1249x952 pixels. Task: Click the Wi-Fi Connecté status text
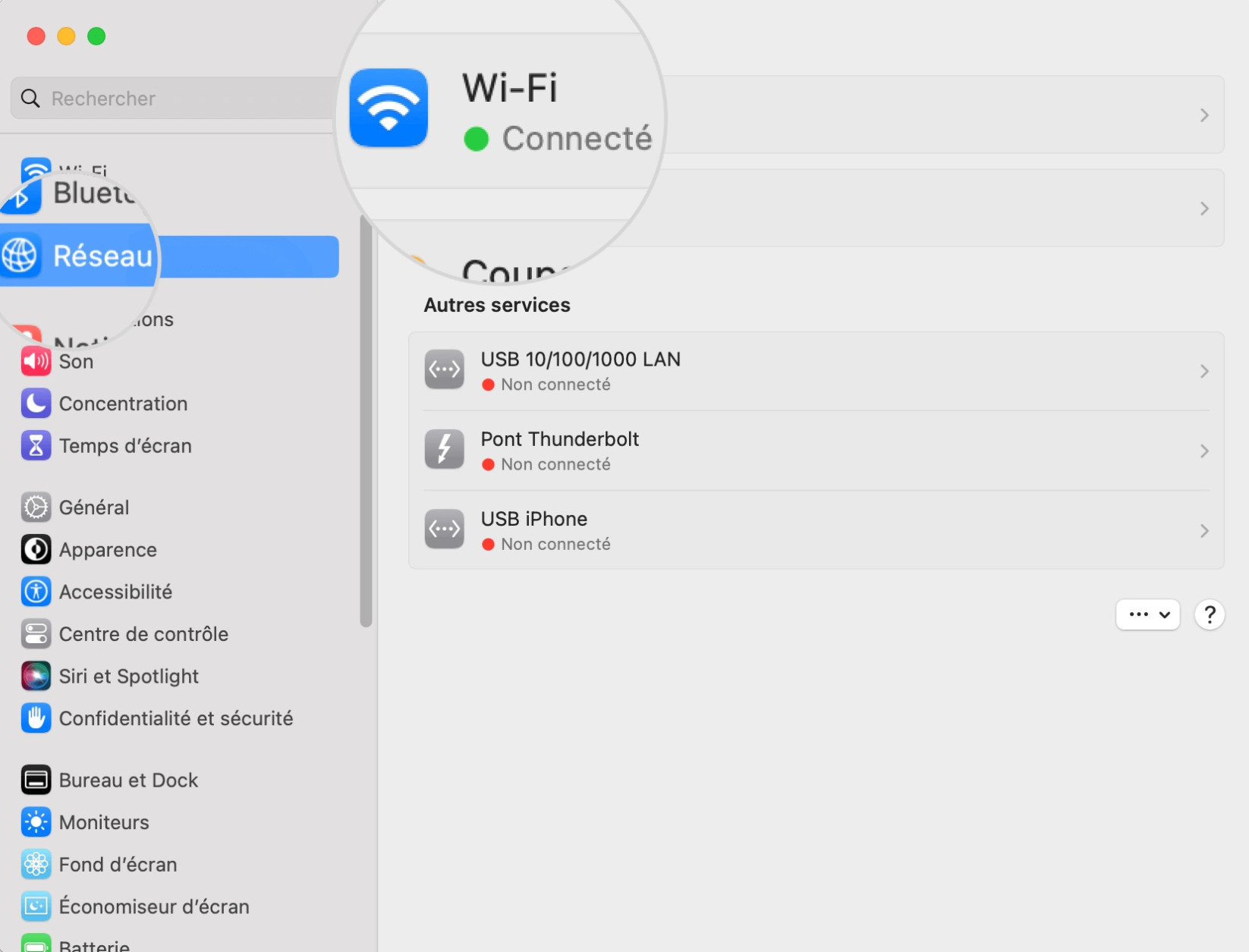click(577, 139)
